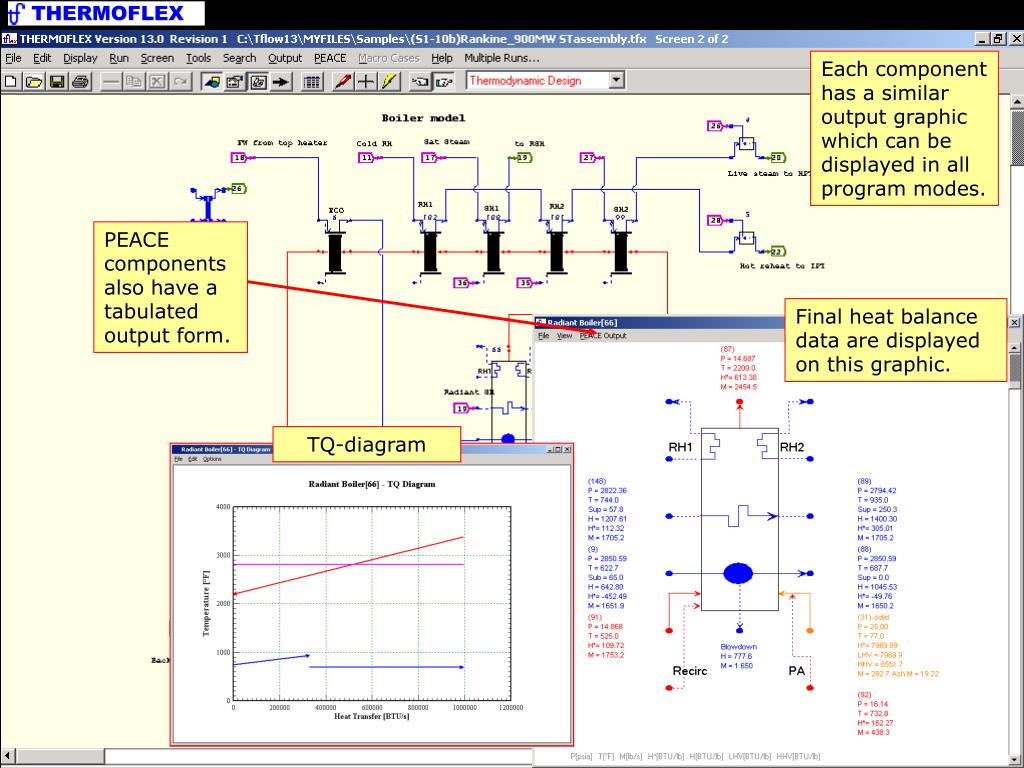
Task: Click the SH1 heat exchanger component
Action: [x=494, y=253]
